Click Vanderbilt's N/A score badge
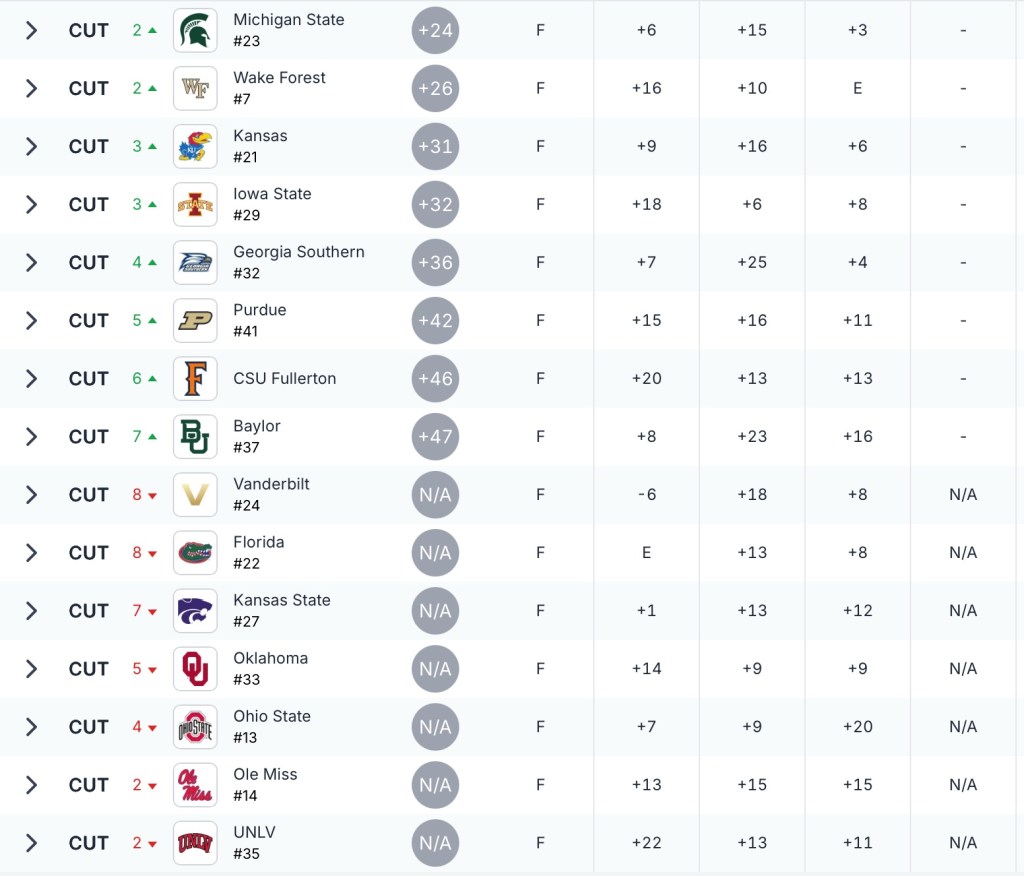The image size is (1024, 876). tap(435, 494)
